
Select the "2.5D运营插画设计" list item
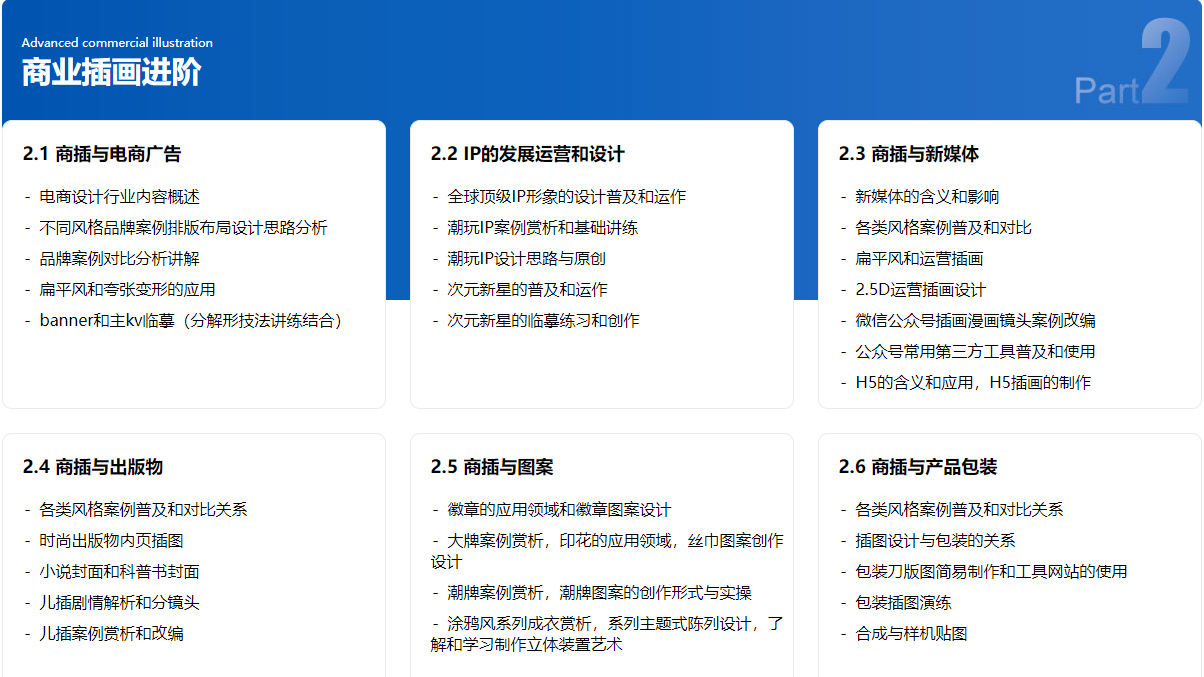click(920, 290)
